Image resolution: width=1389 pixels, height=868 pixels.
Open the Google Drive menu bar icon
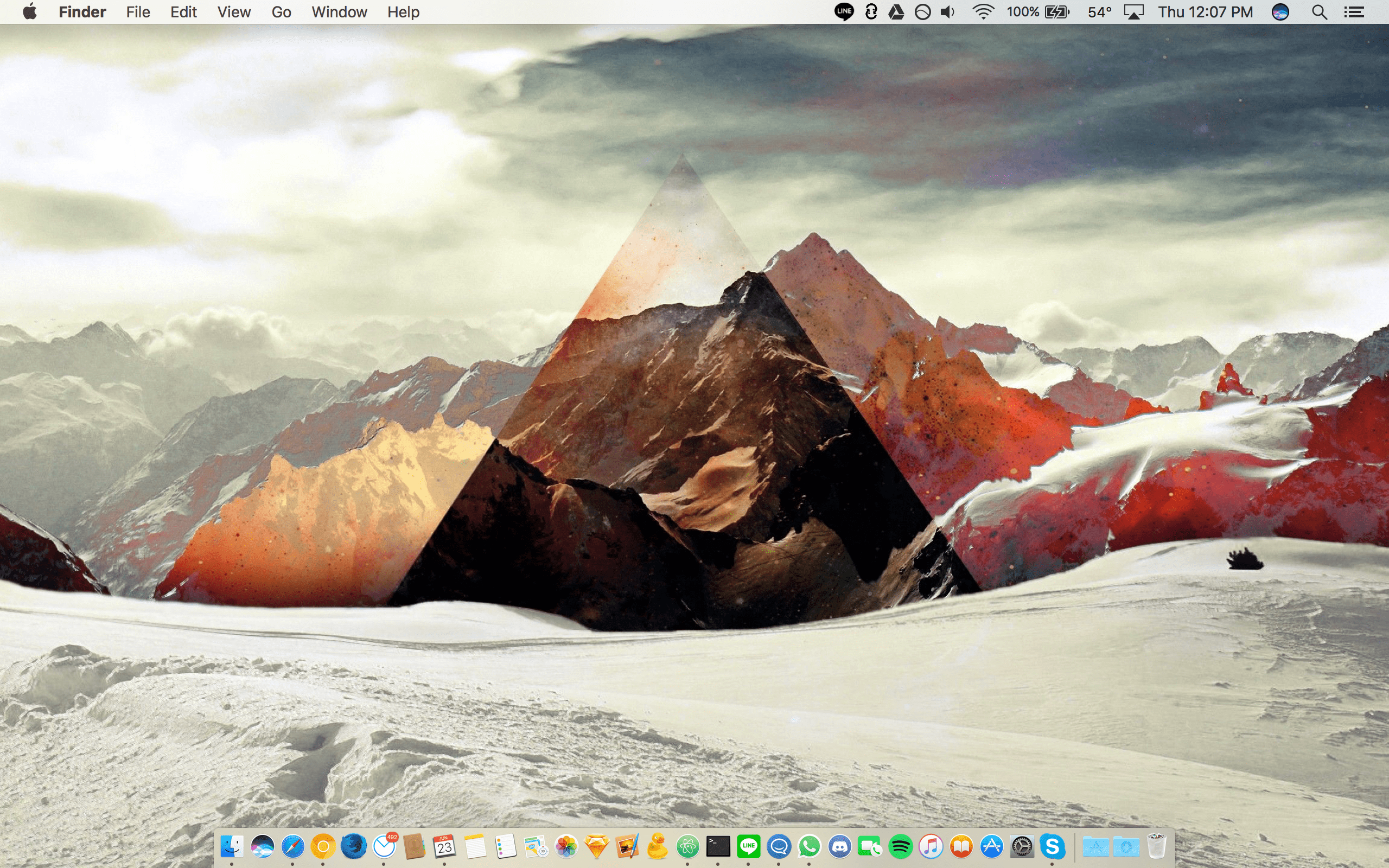[896, 11]
